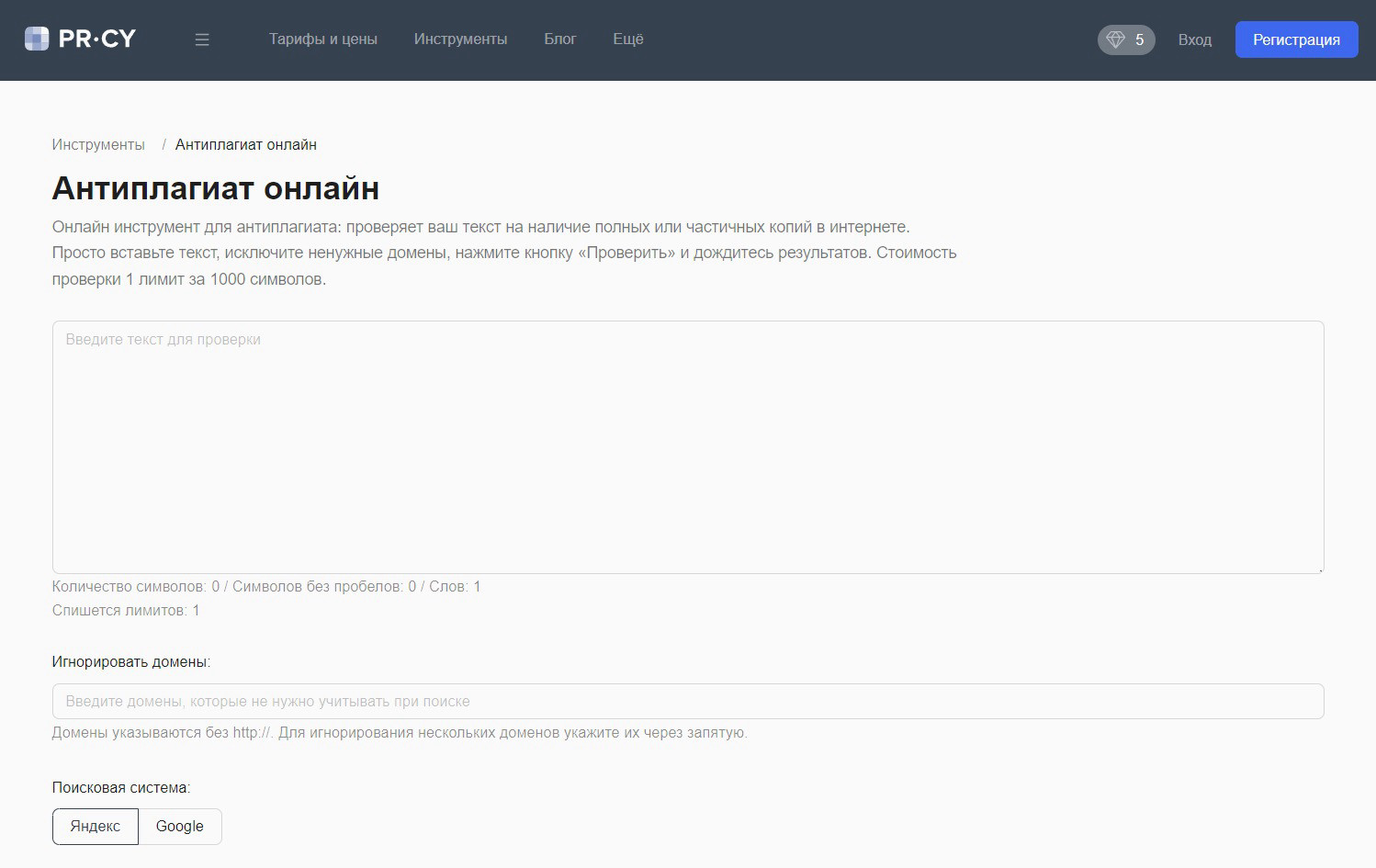Open the Инструменты top menu item
This screenshot has height=868, width=1376.
[460, 39]
